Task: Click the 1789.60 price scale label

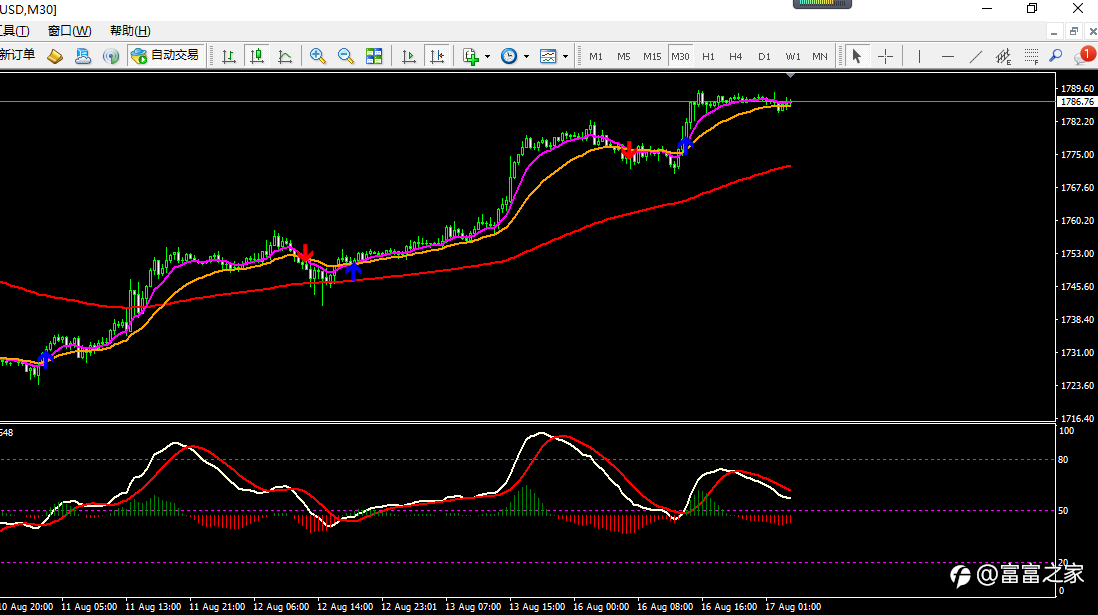Action: [x=1077, y=88]
